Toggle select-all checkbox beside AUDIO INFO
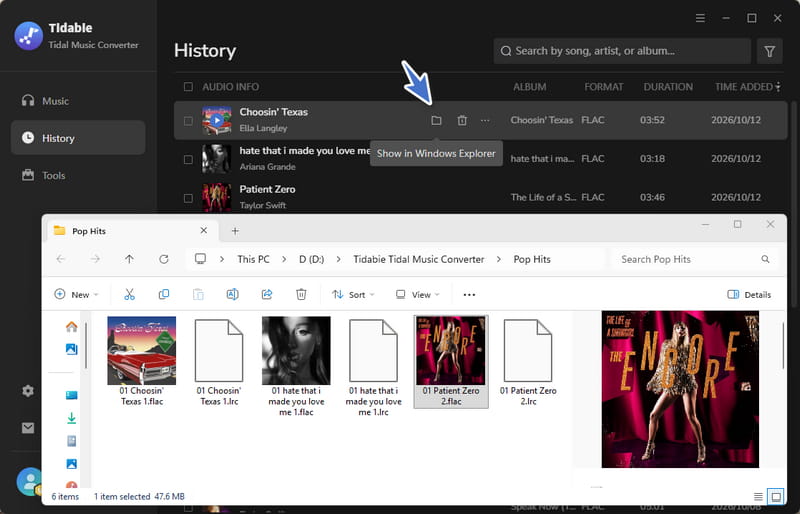Image resolution: width=800 pixels, height=514 pixels. (188, 87)
